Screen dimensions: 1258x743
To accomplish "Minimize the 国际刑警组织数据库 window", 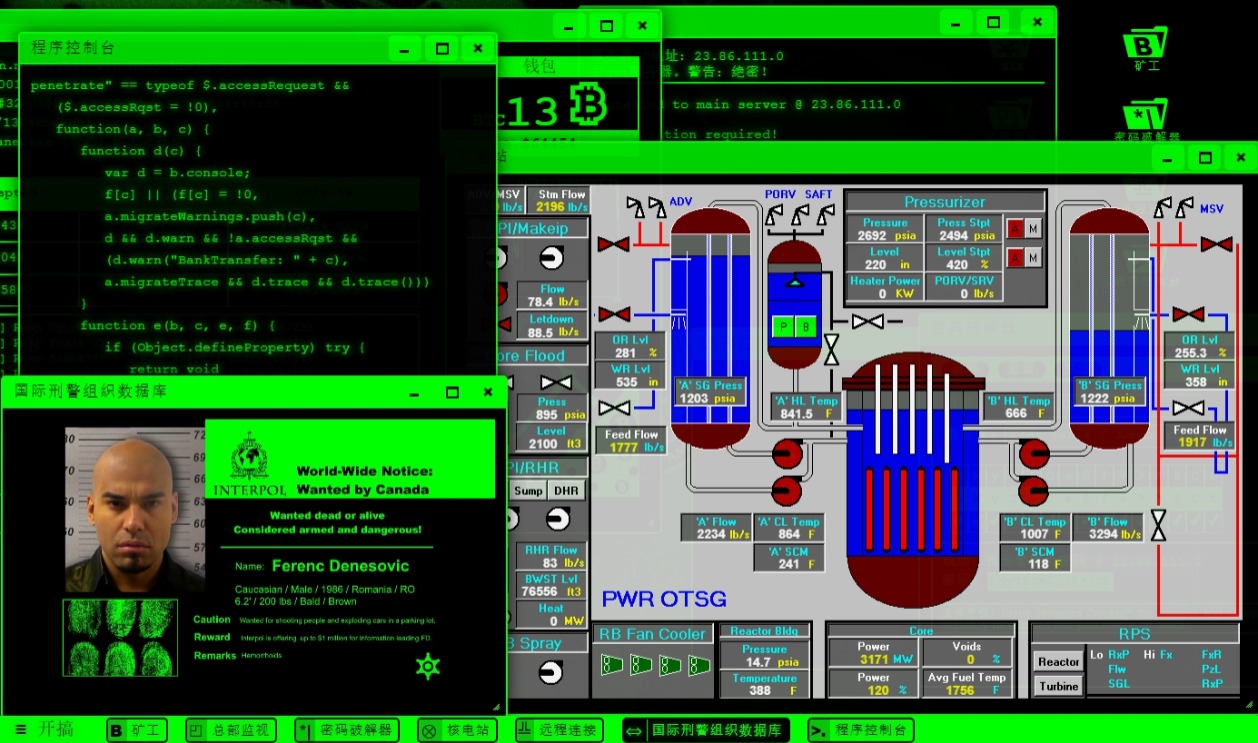I will tap(415, 393).
